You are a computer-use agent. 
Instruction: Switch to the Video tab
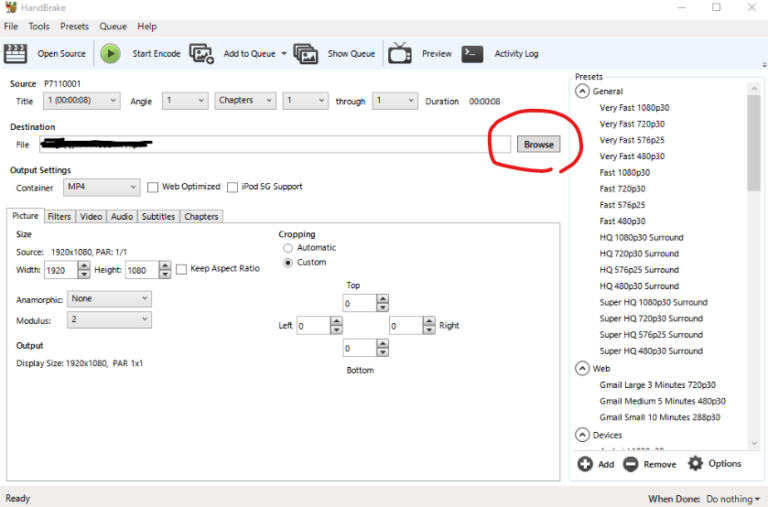point(91,216)
